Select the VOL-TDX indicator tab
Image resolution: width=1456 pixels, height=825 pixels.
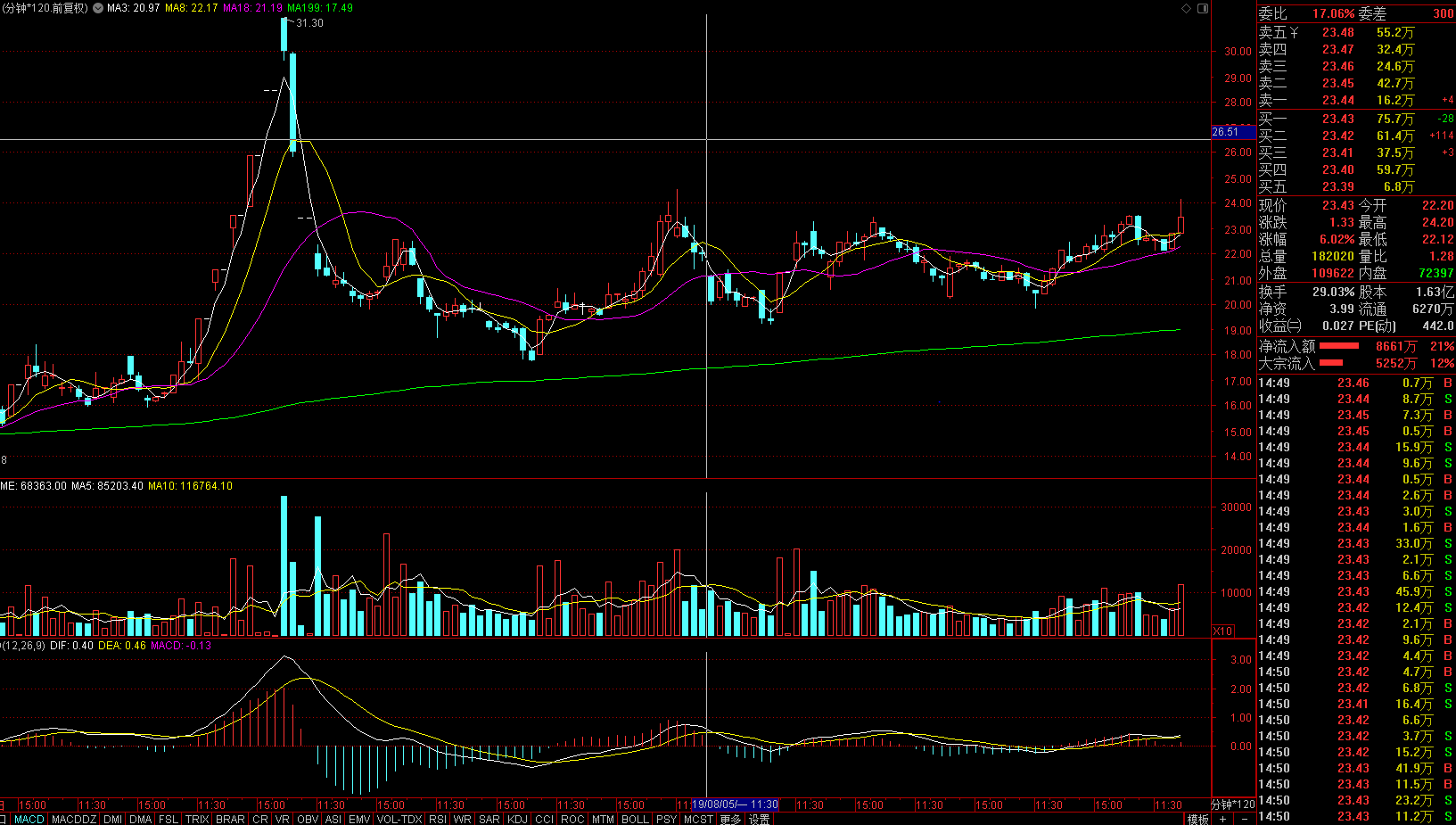[399, 819]
